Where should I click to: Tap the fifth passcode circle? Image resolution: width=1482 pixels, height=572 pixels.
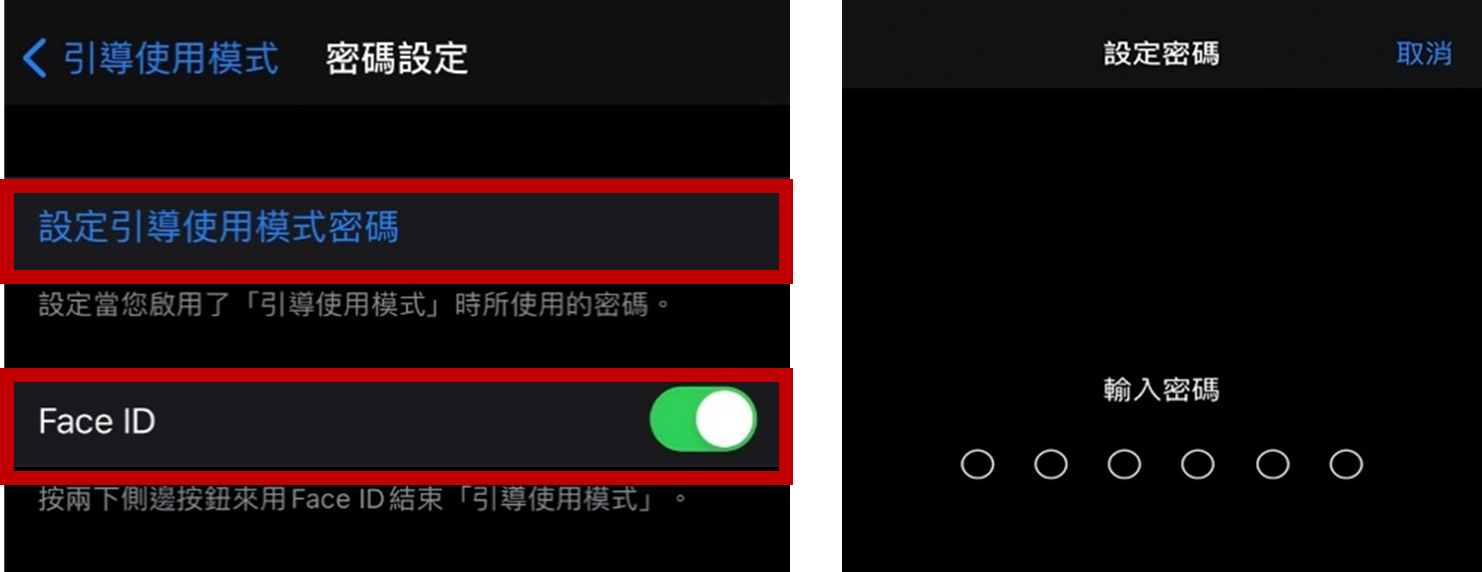pyautogui.click(x=1272, y=464)
